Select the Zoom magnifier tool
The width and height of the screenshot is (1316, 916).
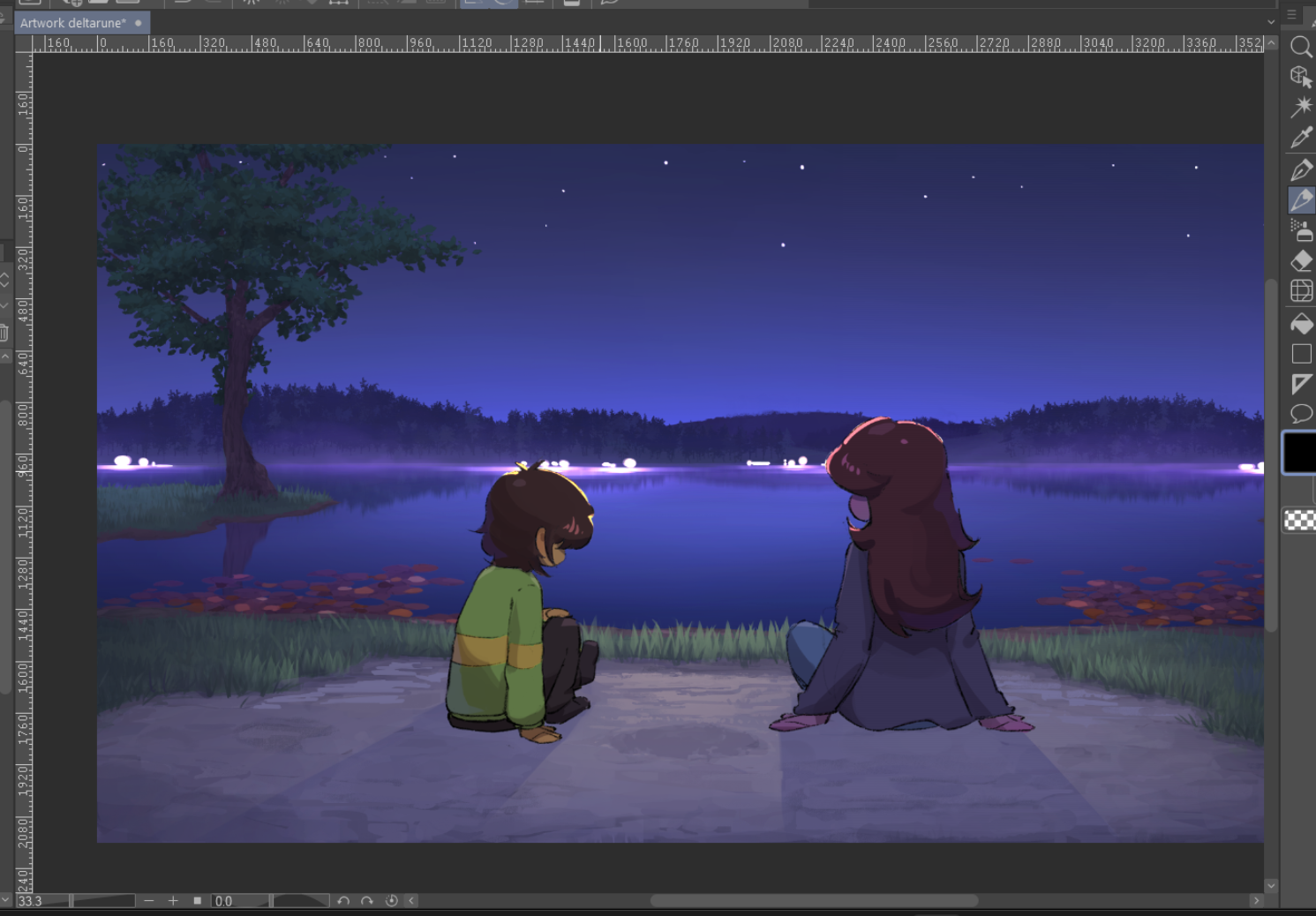1301,47
